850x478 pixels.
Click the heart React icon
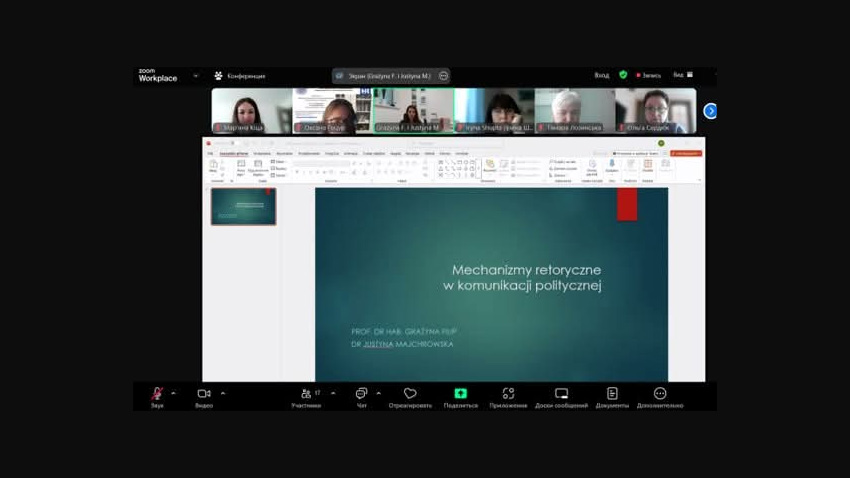tap(410, 394)
